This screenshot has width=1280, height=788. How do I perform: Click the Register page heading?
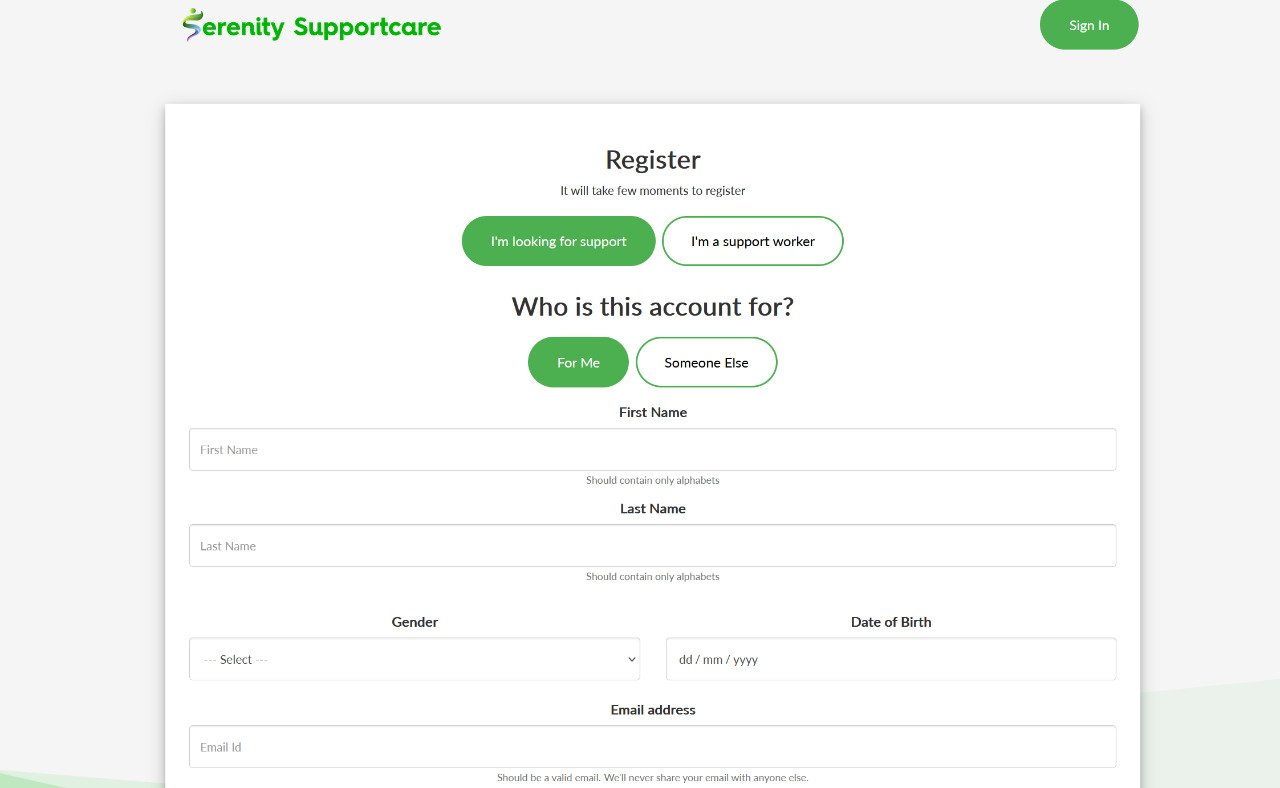652,159
